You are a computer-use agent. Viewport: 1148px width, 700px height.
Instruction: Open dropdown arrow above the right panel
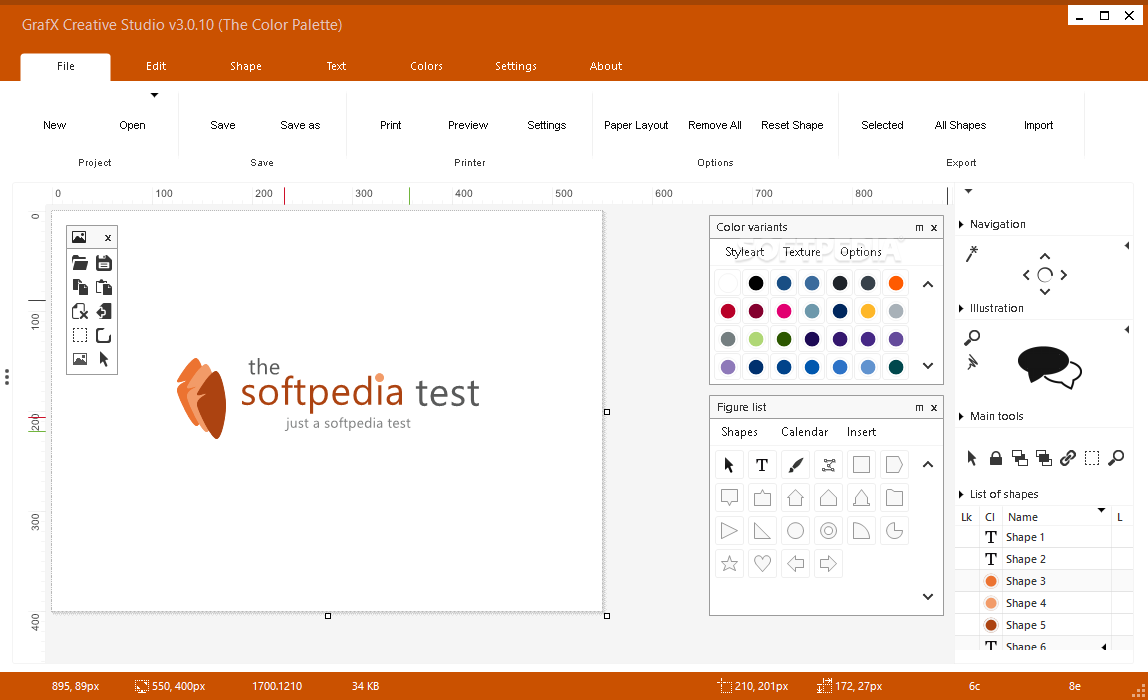[969, 191]
